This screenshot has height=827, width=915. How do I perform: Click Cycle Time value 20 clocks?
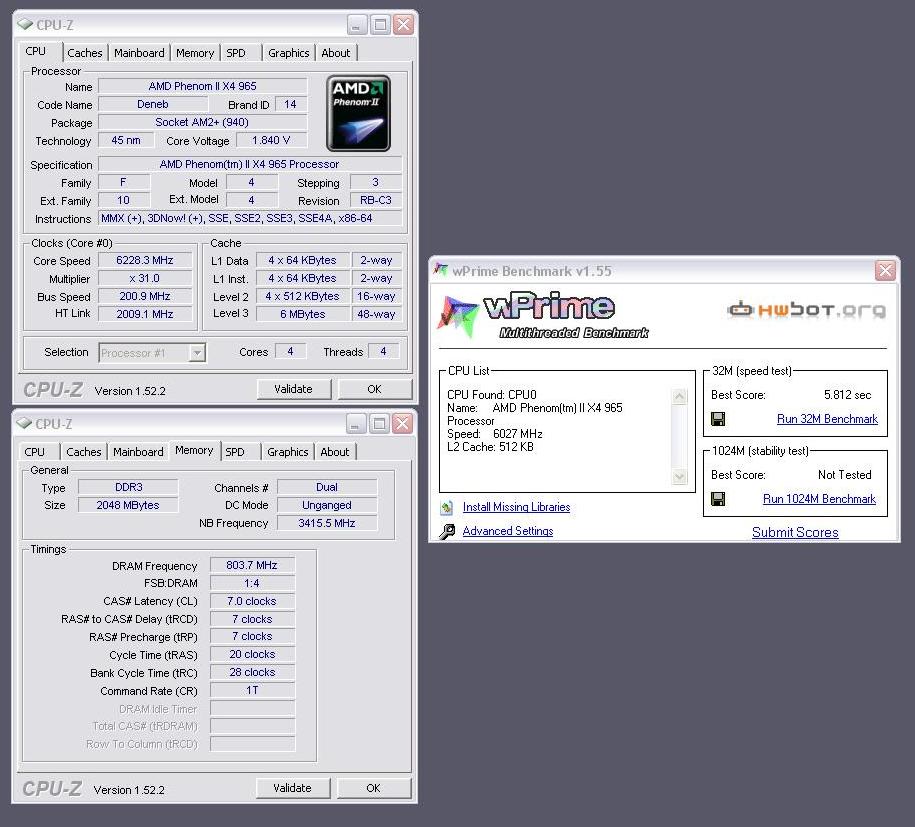click(252, 654)
